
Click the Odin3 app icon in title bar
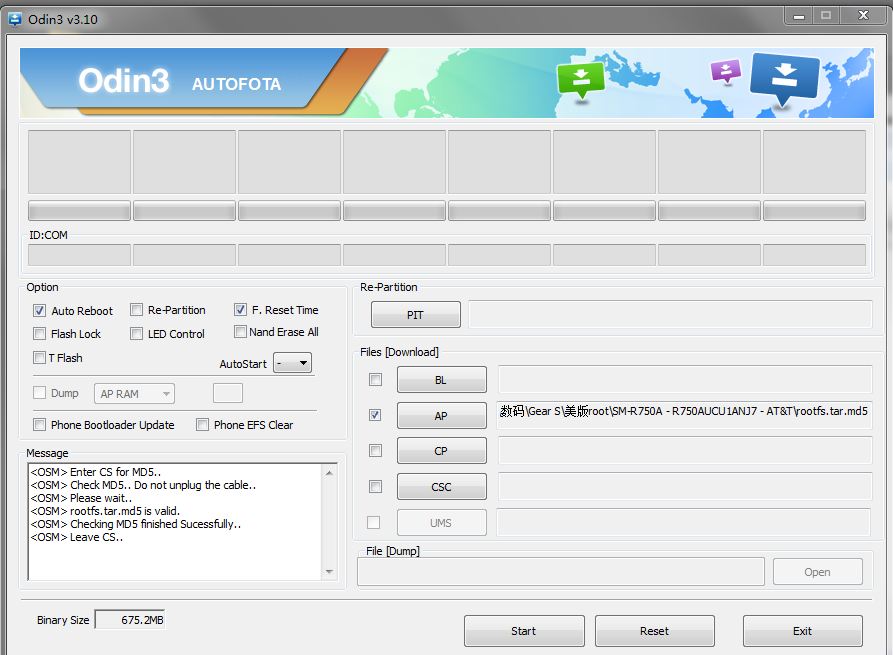coord(14,19)
